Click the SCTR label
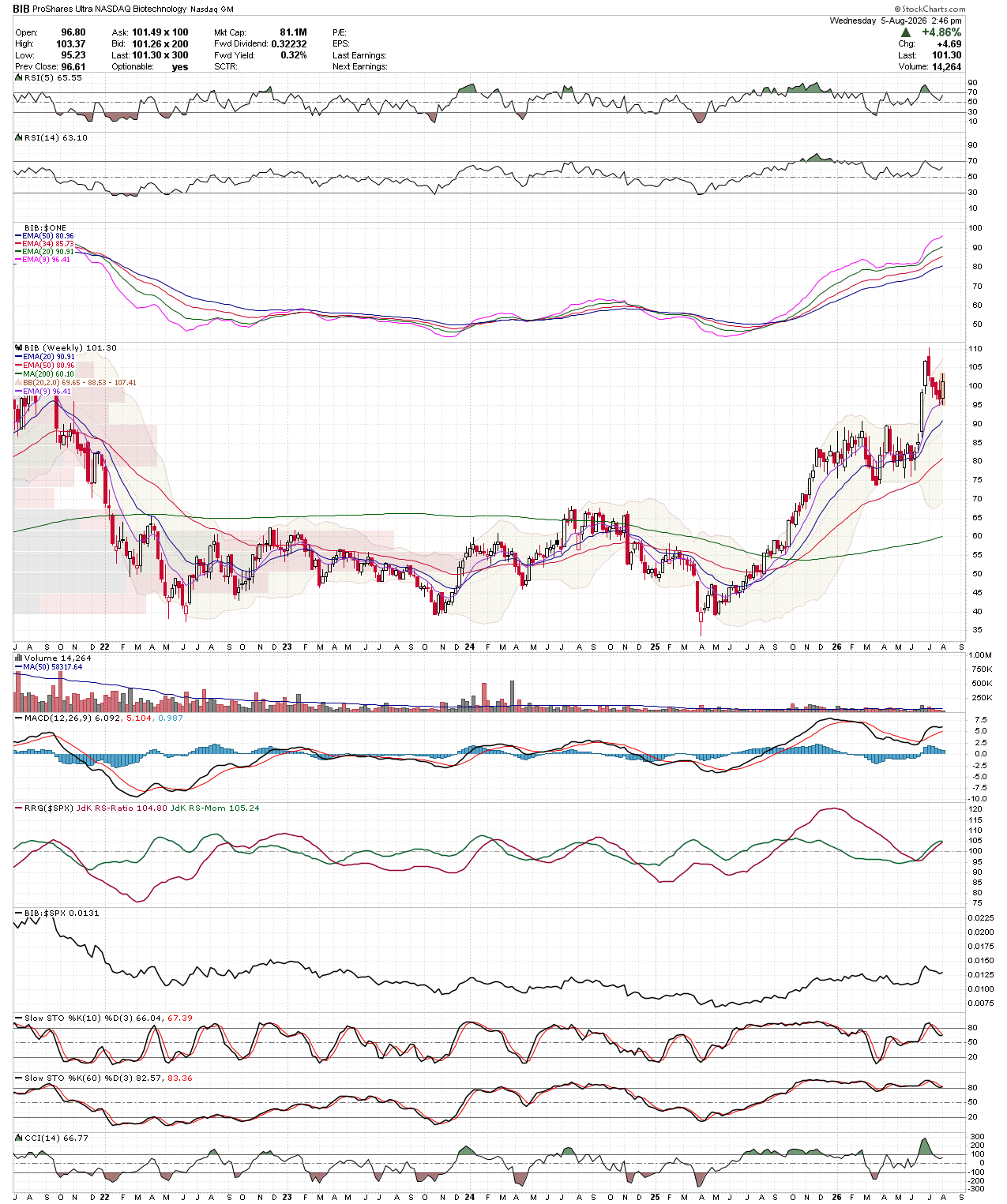Screen dimensions: 1007x1204 click(226, 67)
